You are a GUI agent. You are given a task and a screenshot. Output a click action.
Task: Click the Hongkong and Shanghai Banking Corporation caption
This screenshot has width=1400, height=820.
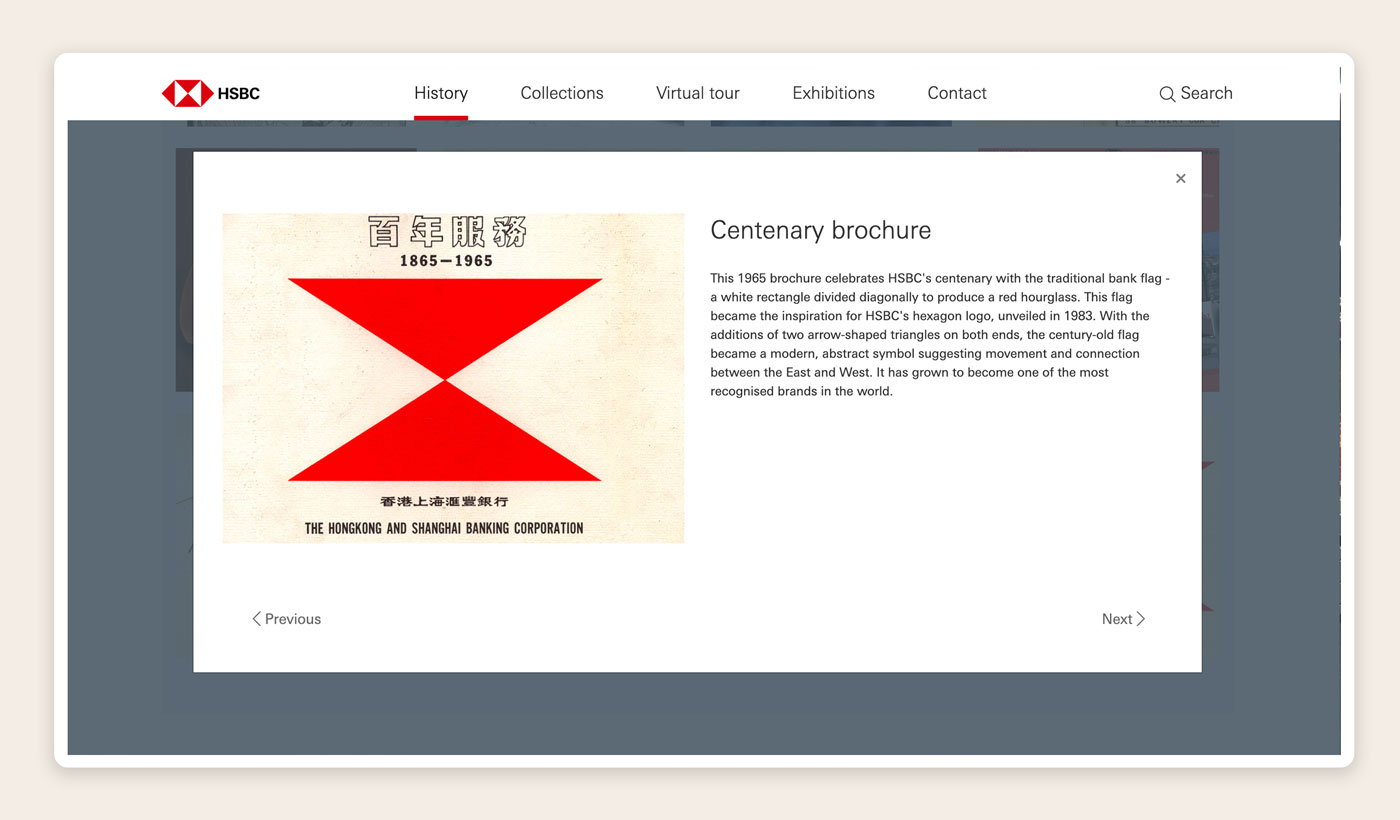pyautogui.click(x=444, y=528)
